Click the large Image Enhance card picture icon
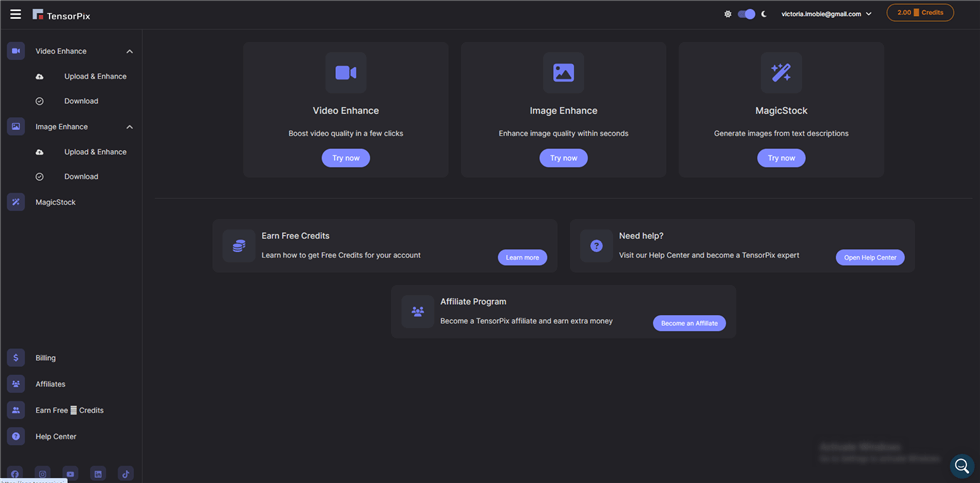Screen dimensions: 980x483 [x=563, y=72]
